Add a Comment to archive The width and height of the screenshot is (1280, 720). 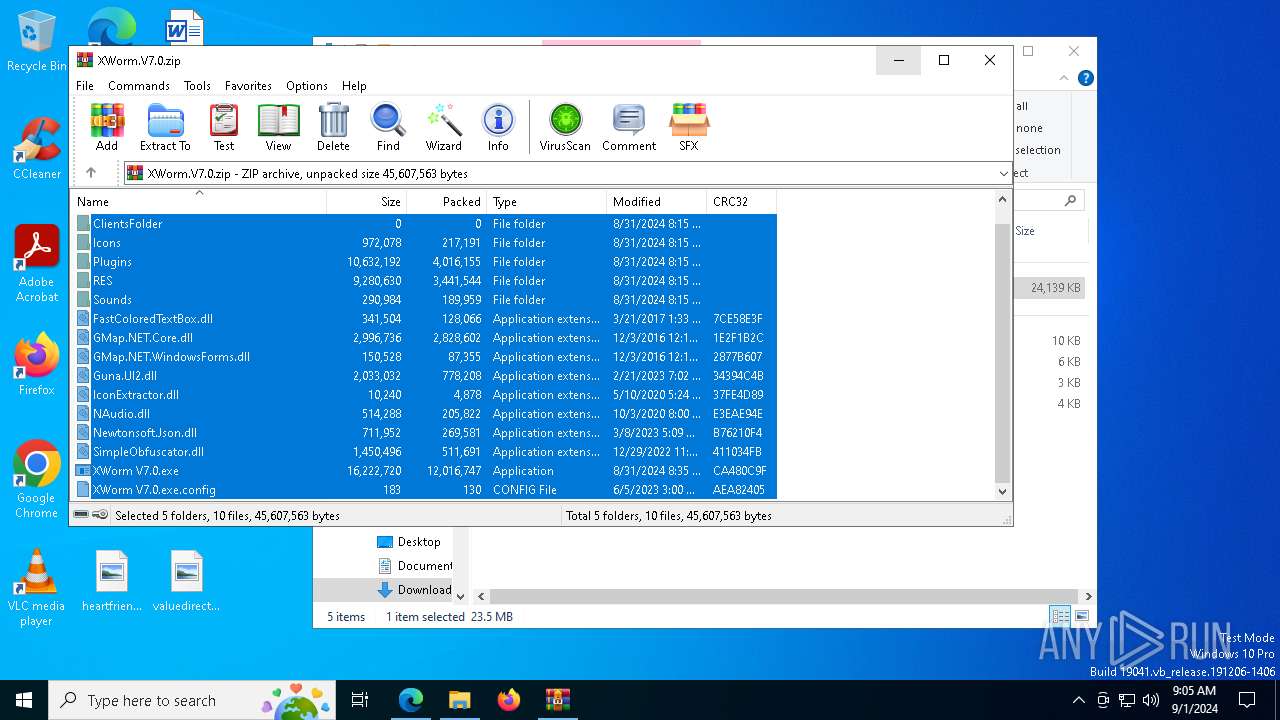point(629,127)
